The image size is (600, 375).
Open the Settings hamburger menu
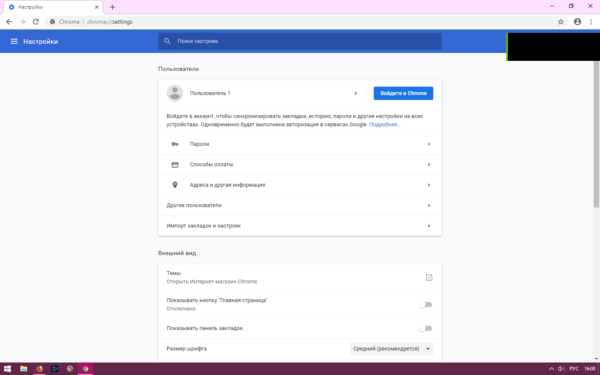(x=14, y=41)
